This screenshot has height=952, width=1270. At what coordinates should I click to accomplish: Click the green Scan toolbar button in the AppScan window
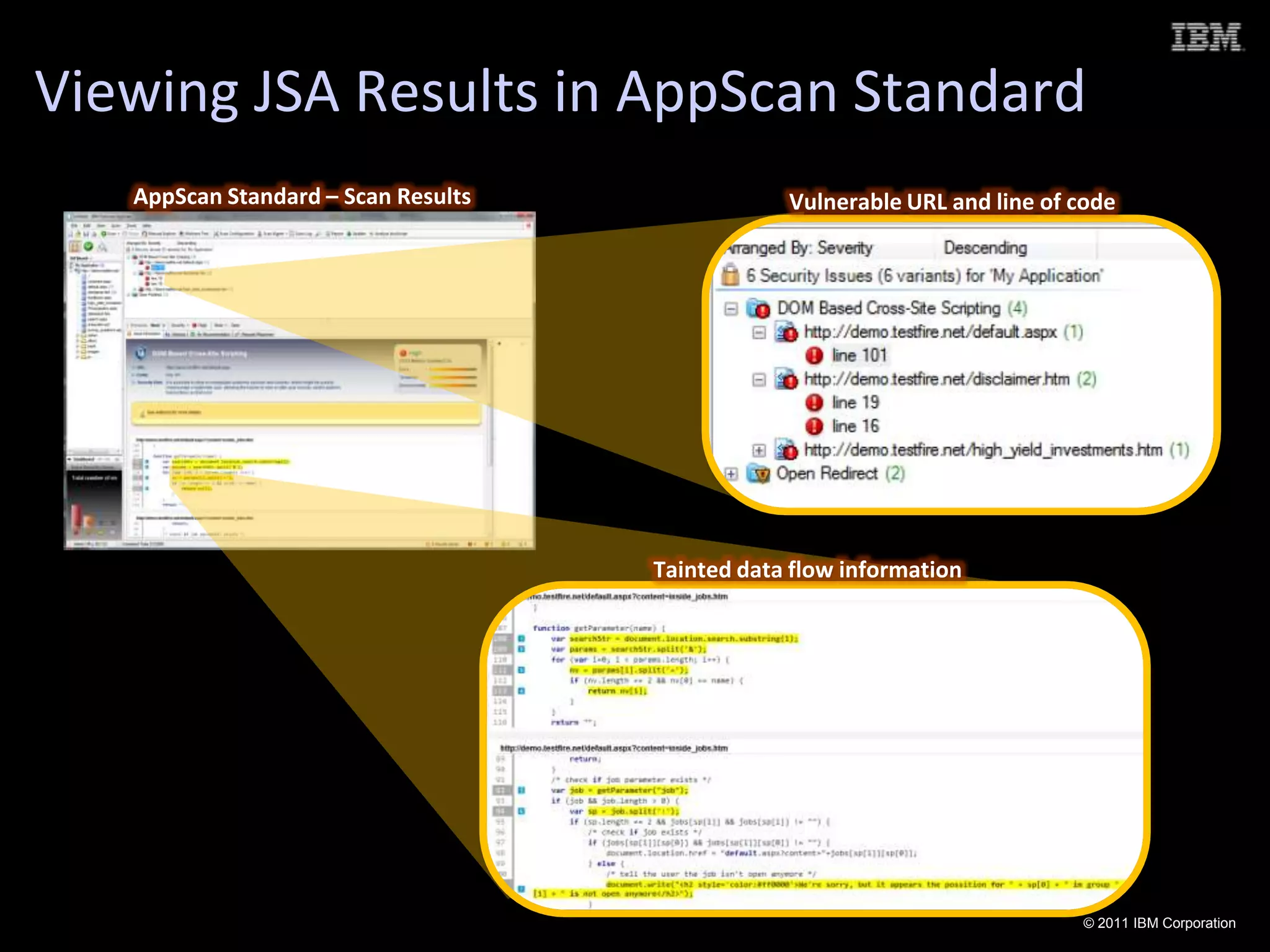[112, 234]
